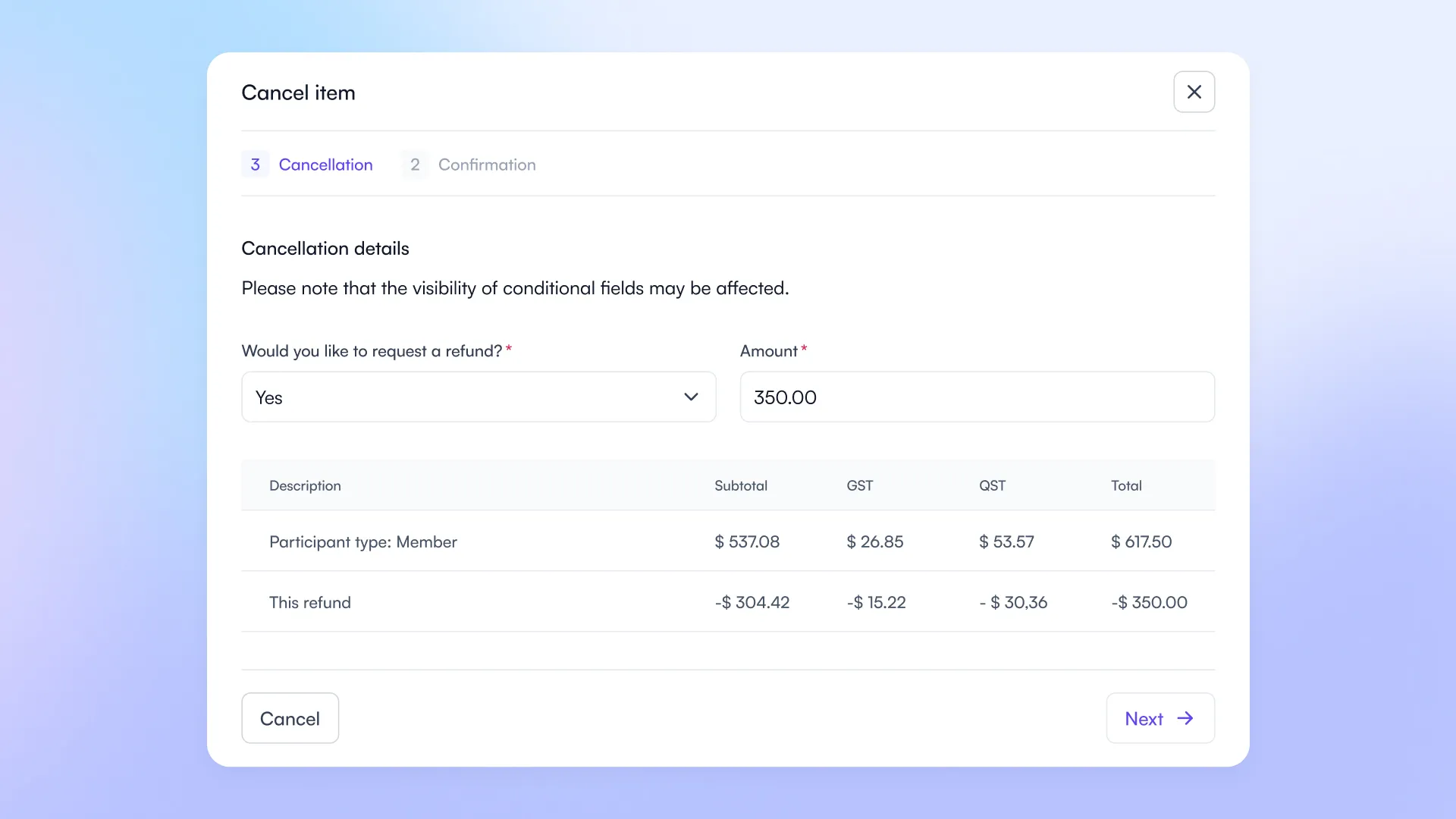Click refund GST -$ 15.22
The width and height of the screenshot is (1456, 819).
point(877,602)
